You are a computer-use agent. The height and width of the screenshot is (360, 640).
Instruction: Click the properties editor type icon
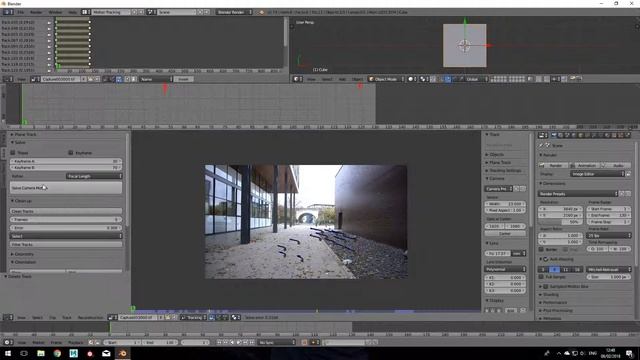tap(542, 135)
